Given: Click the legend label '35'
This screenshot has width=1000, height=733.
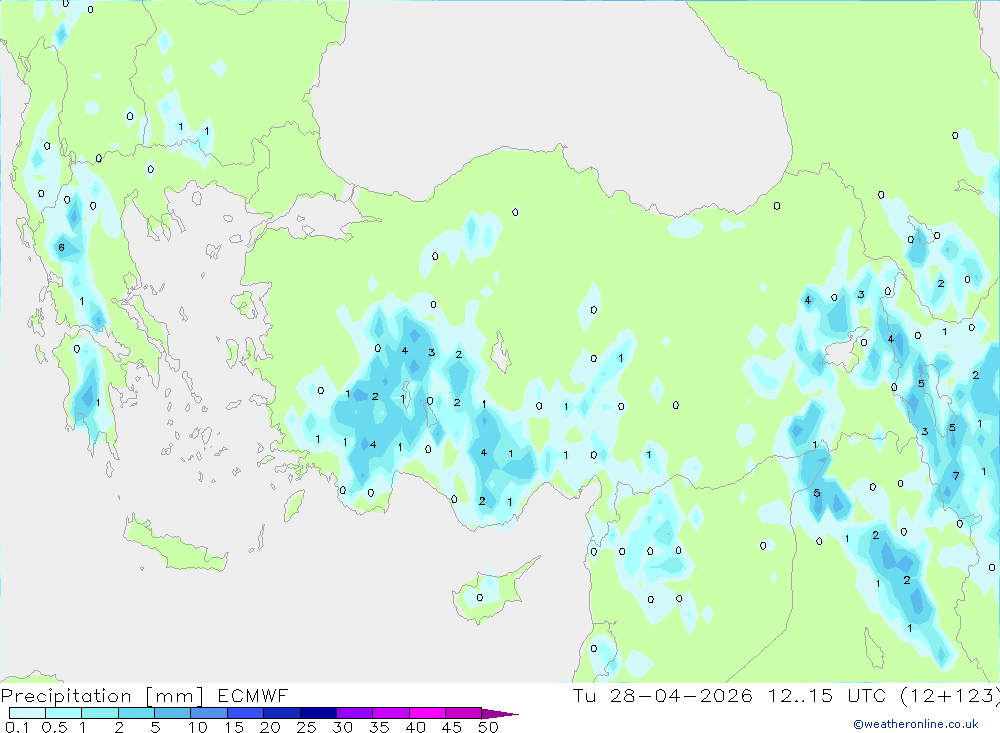Looking at the screenshot, I should [379, 727].
